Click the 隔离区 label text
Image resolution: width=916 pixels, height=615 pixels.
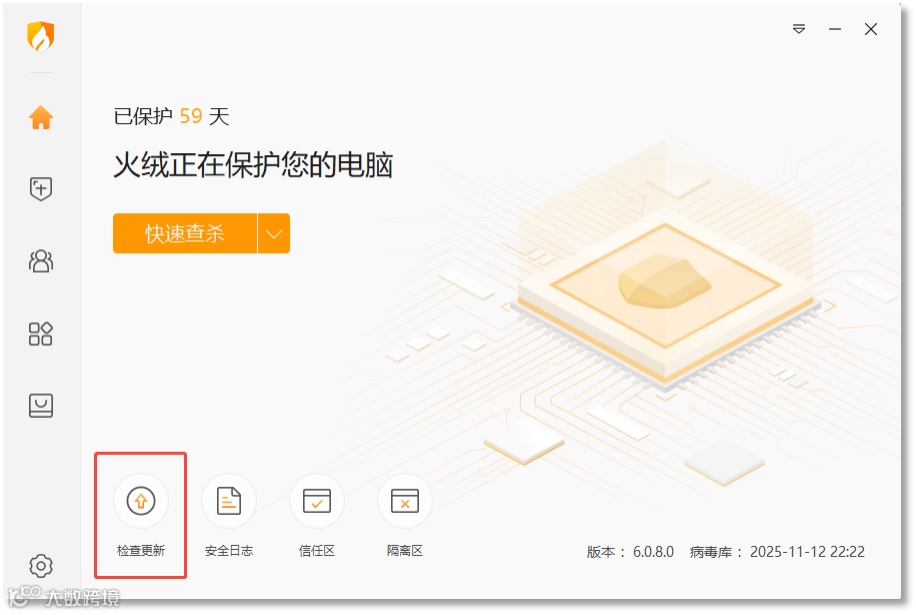pos(405,551)
